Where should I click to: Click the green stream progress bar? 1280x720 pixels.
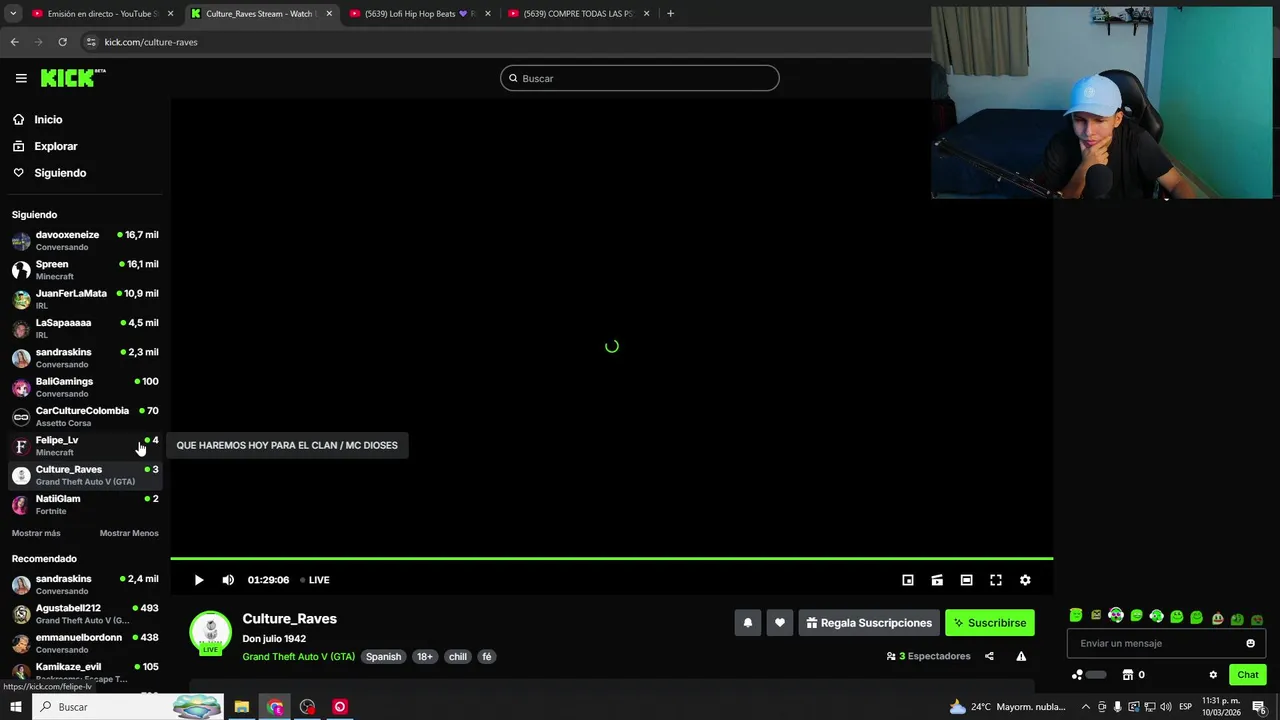[x=611, y=558]
